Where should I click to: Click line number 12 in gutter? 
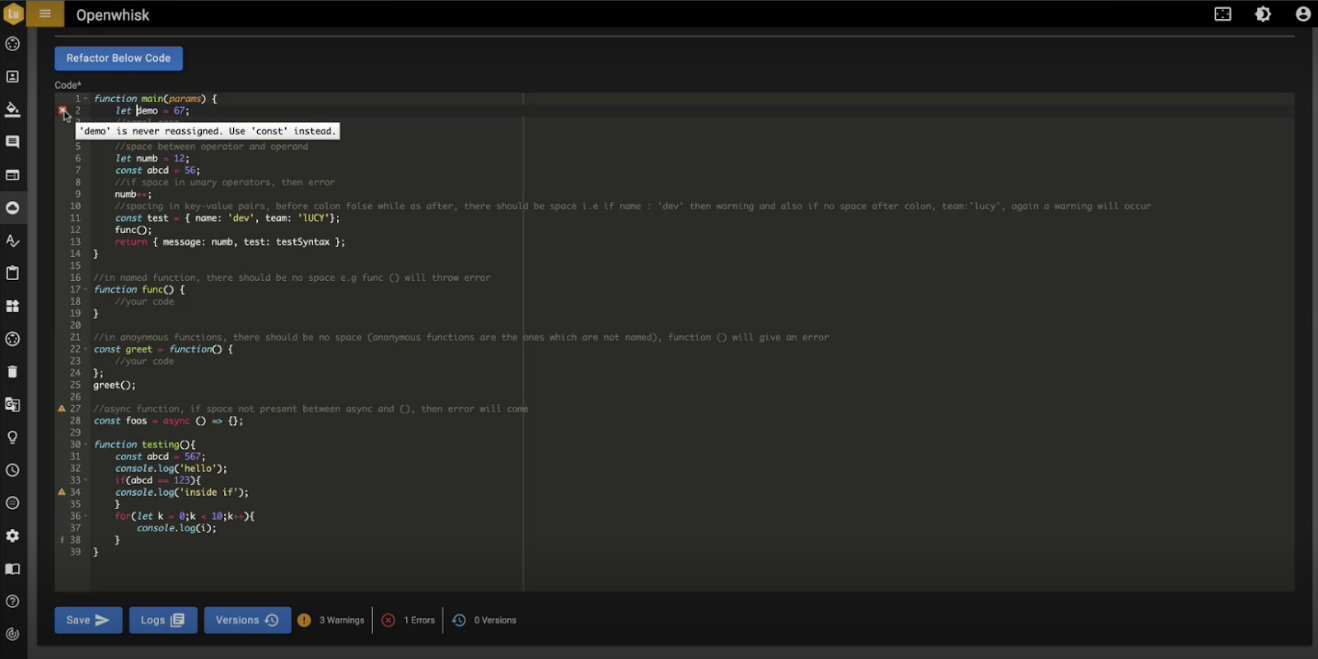click(76, 230)
